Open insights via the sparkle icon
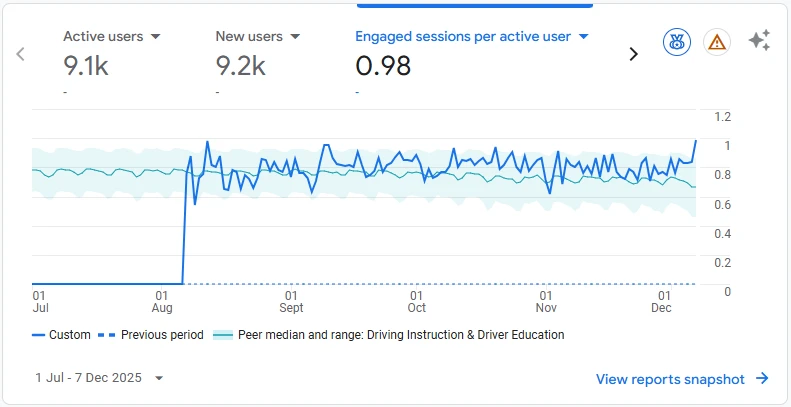This screenshot has width=791, height=407. tap(759, 41)
